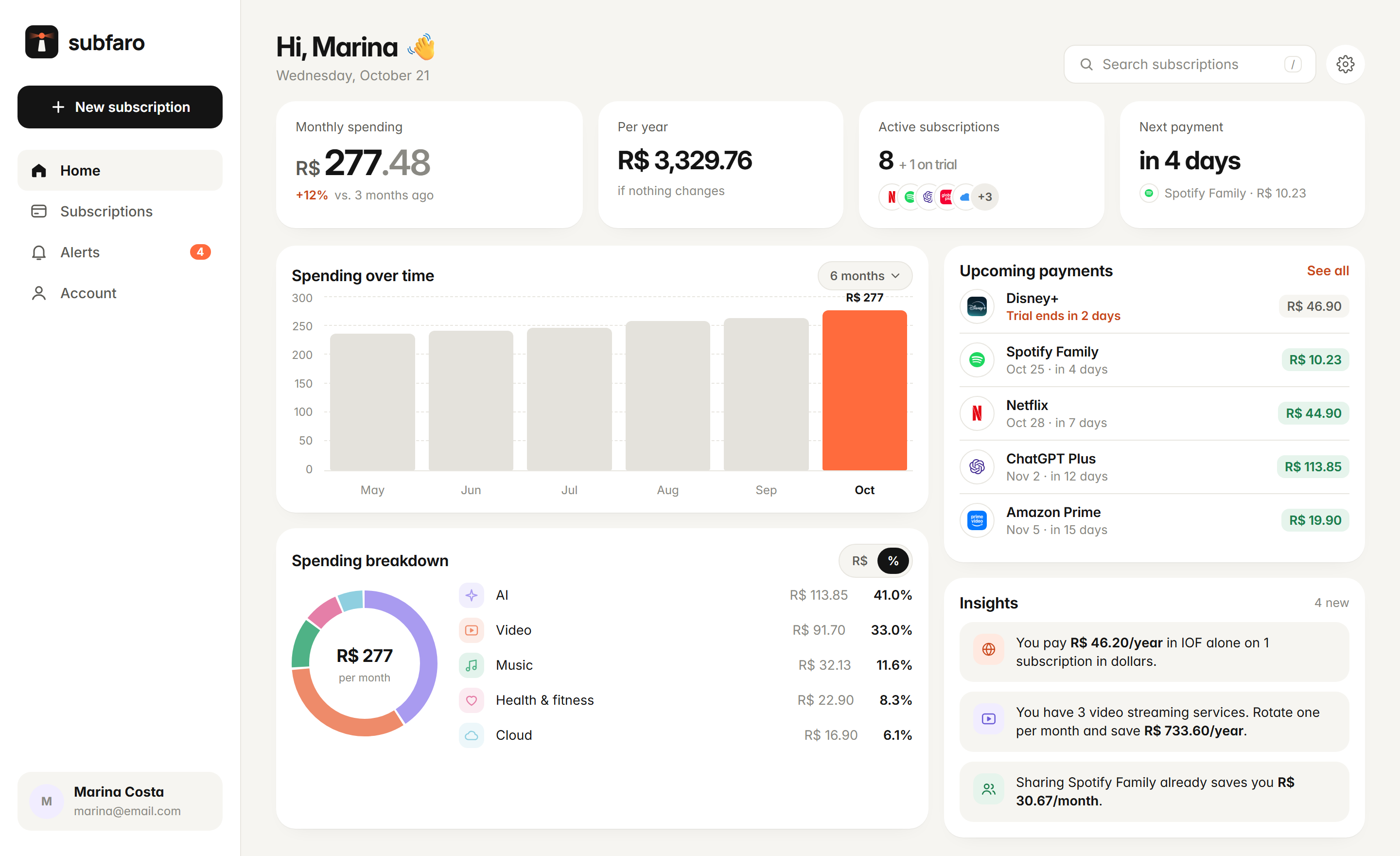The height and width of the screenshot is (856, 1400).
Task: Click the May bar in spending chart
Action: coord(372,402)
